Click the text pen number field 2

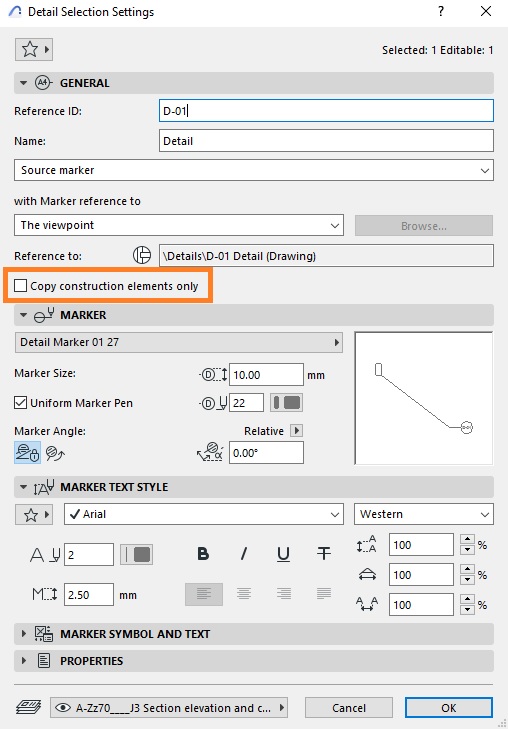(x=89, y=555)
